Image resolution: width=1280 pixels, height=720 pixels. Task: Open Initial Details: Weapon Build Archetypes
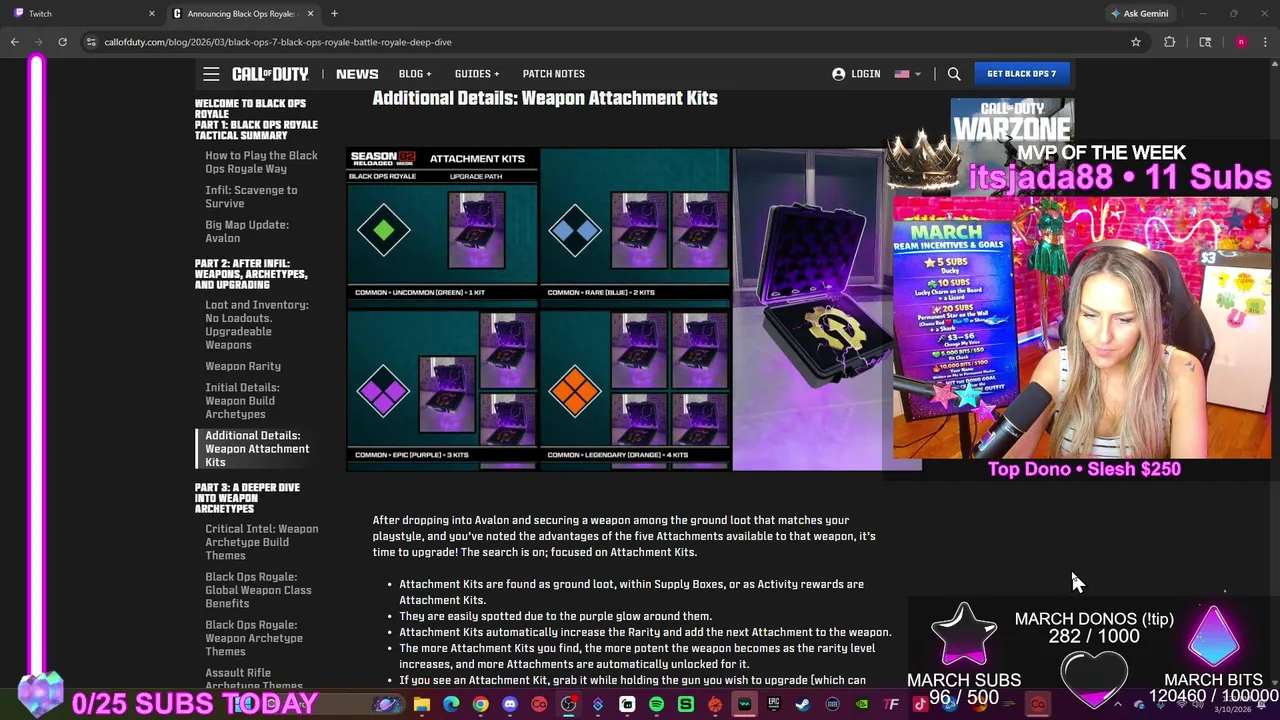coord(242,401)
